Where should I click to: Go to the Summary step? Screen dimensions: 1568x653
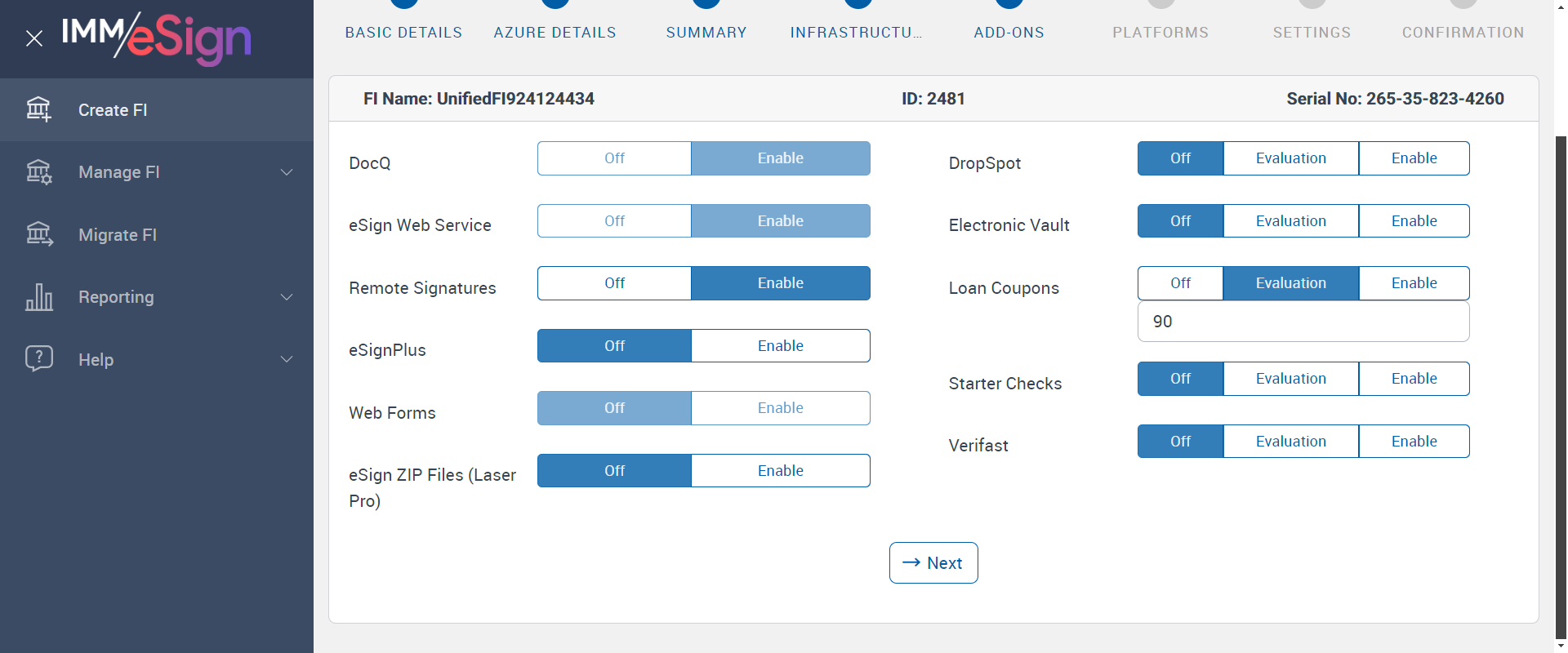tap(706, 33)
